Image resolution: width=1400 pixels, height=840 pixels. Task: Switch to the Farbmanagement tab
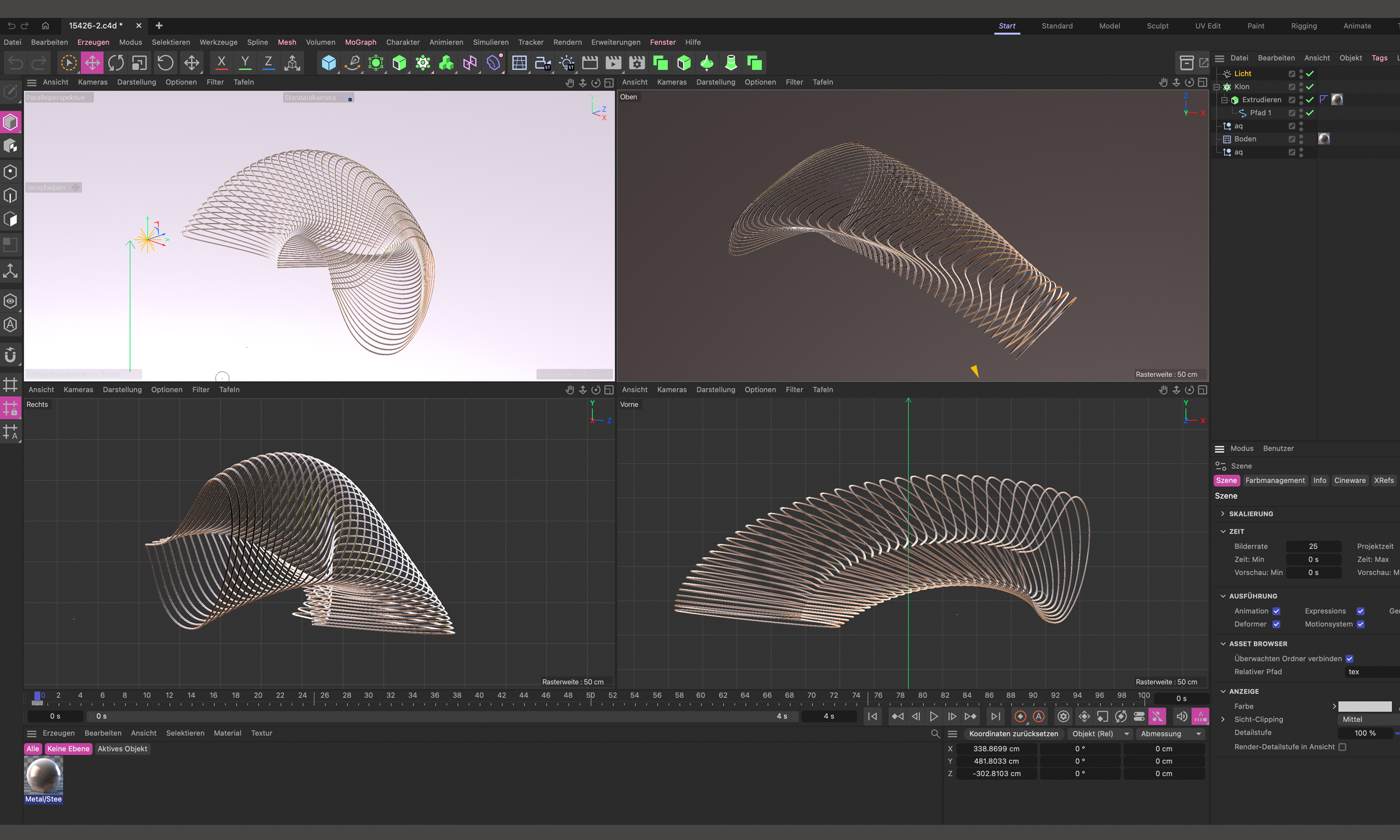click(x=1275, y=480)
